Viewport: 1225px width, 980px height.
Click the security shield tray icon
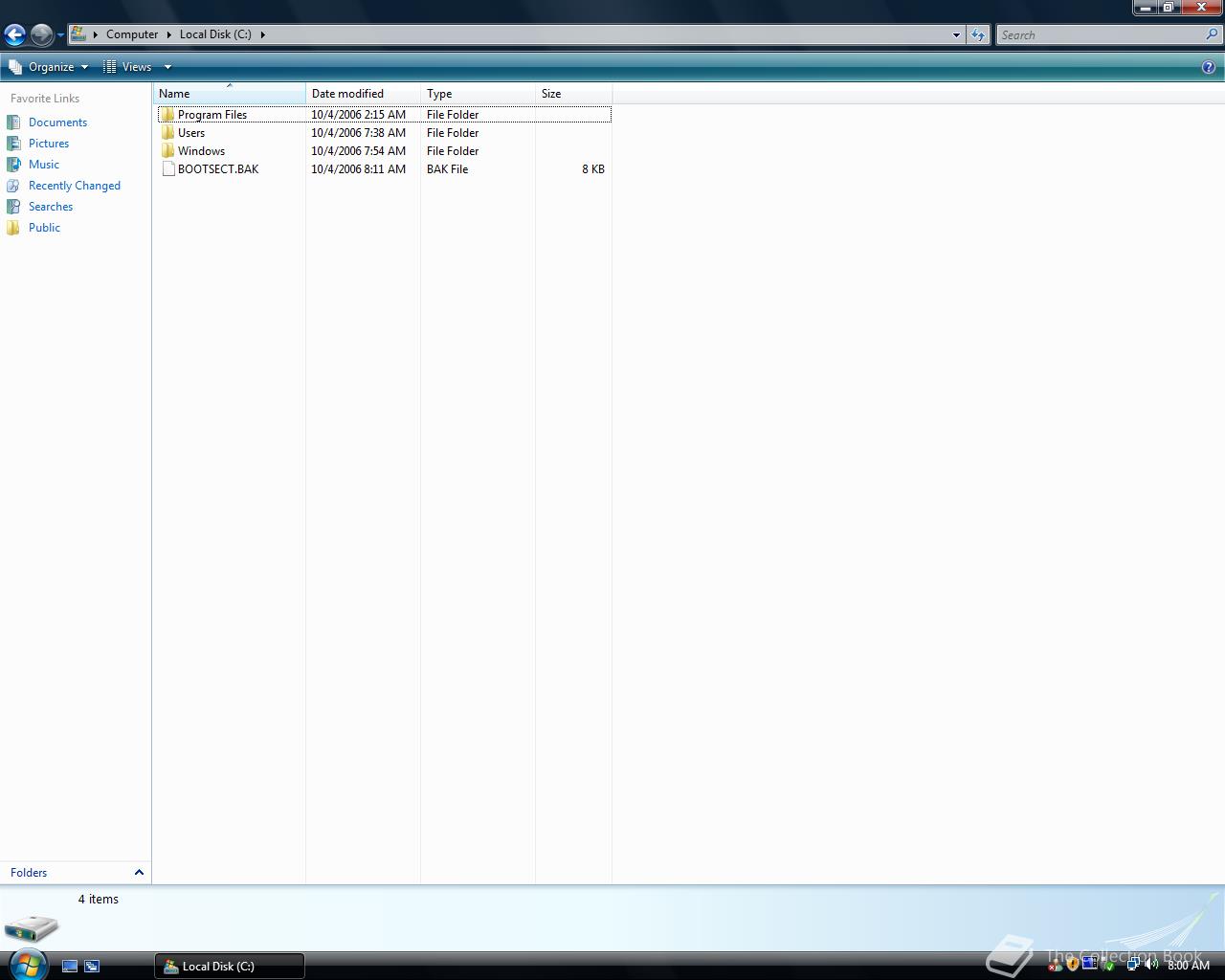[x=1072, y=965]
